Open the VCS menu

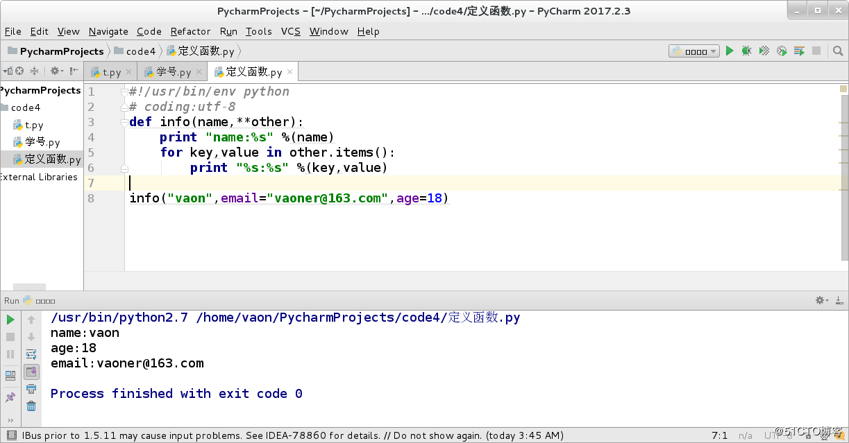coord(290,31)
